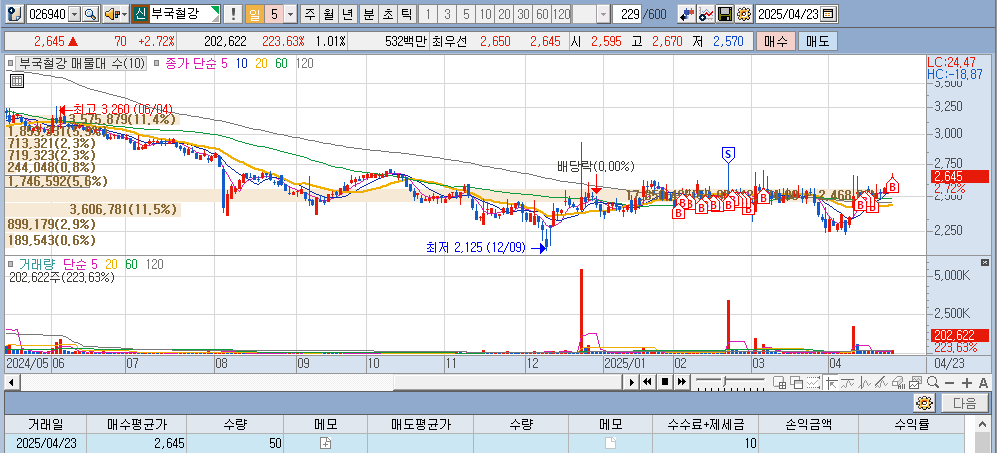
Task: Click the plus zoom-in icon
Action: click(966, 383)
